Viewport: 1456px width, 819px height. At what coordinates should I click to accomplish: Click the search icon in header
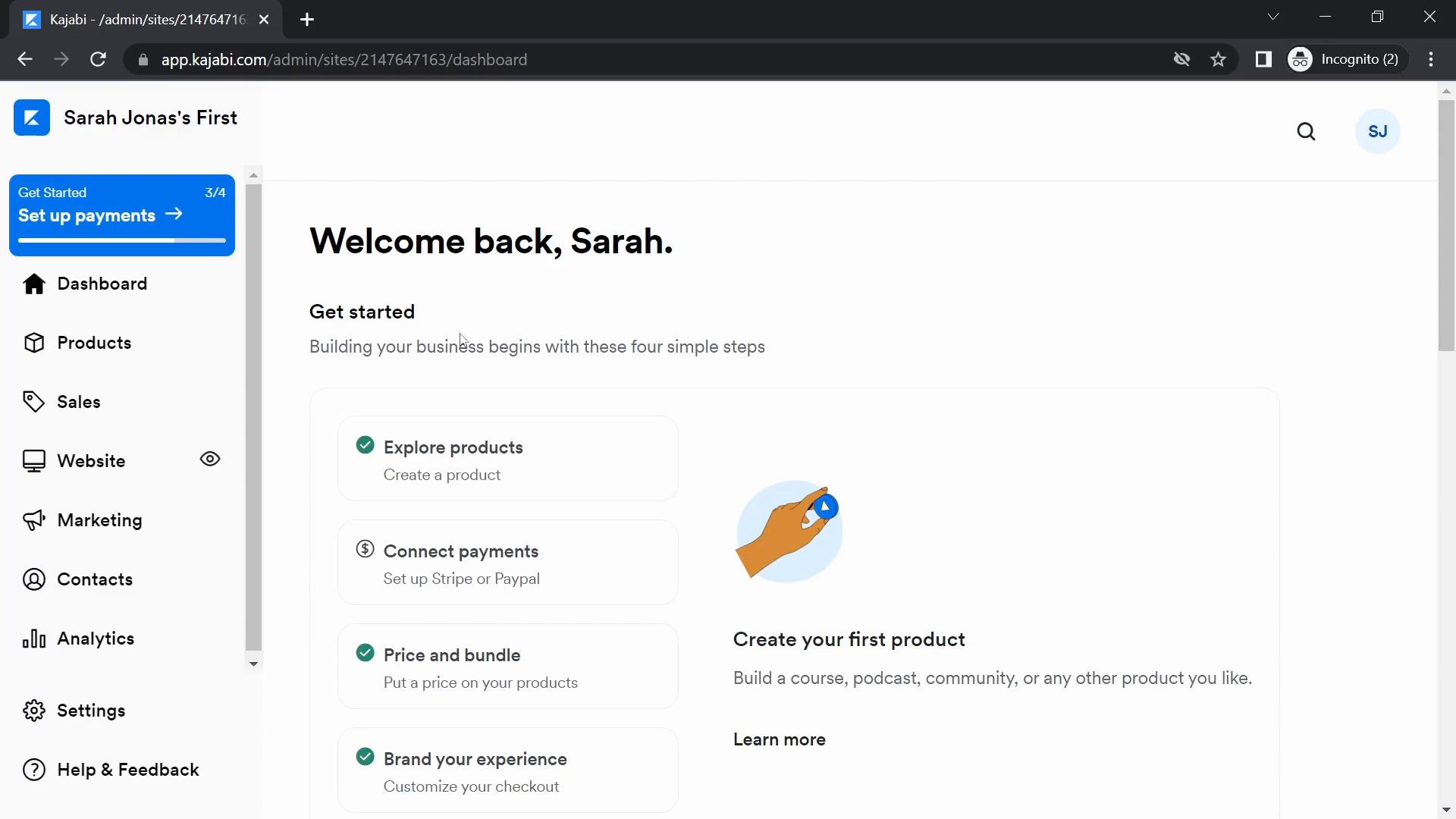point(1307,131)
